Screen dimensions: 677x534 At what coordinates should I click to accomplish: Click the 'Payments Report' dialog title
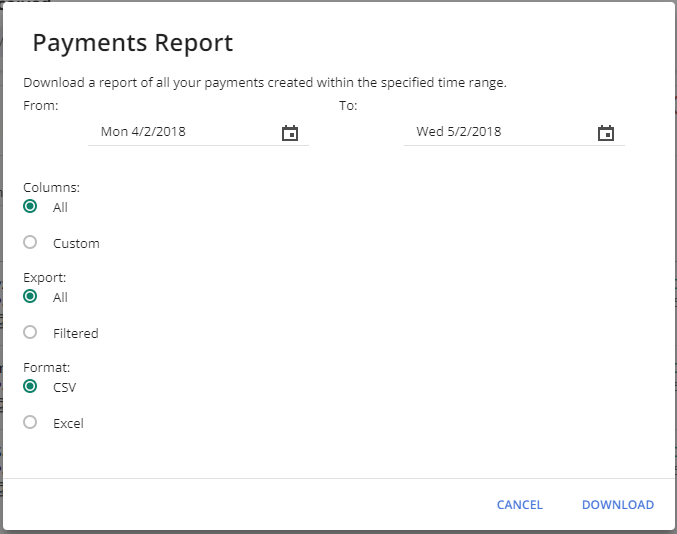tap(132, 43)
